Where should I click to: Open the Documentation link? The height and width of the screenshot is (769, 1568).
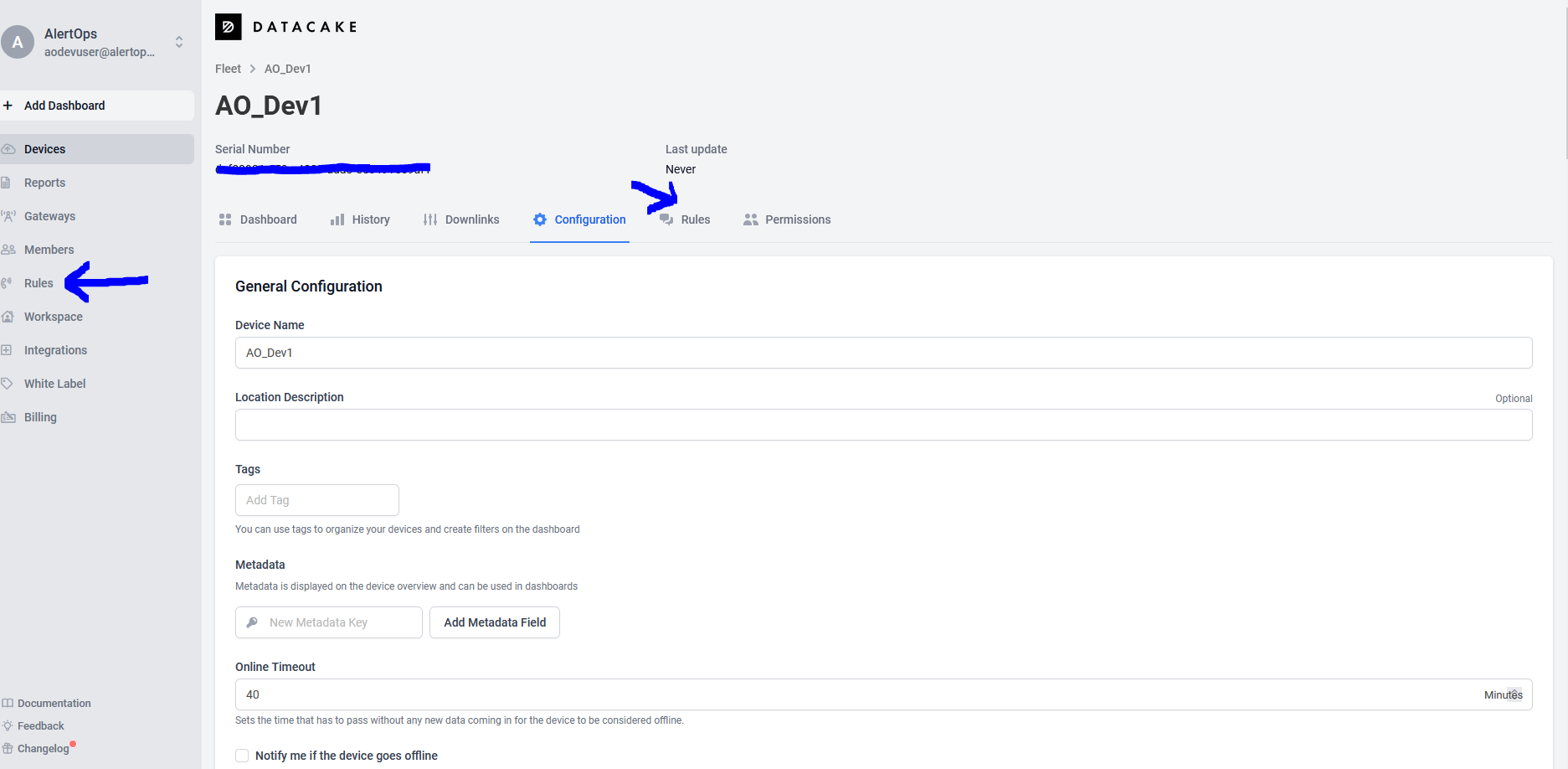click(54, 704)
